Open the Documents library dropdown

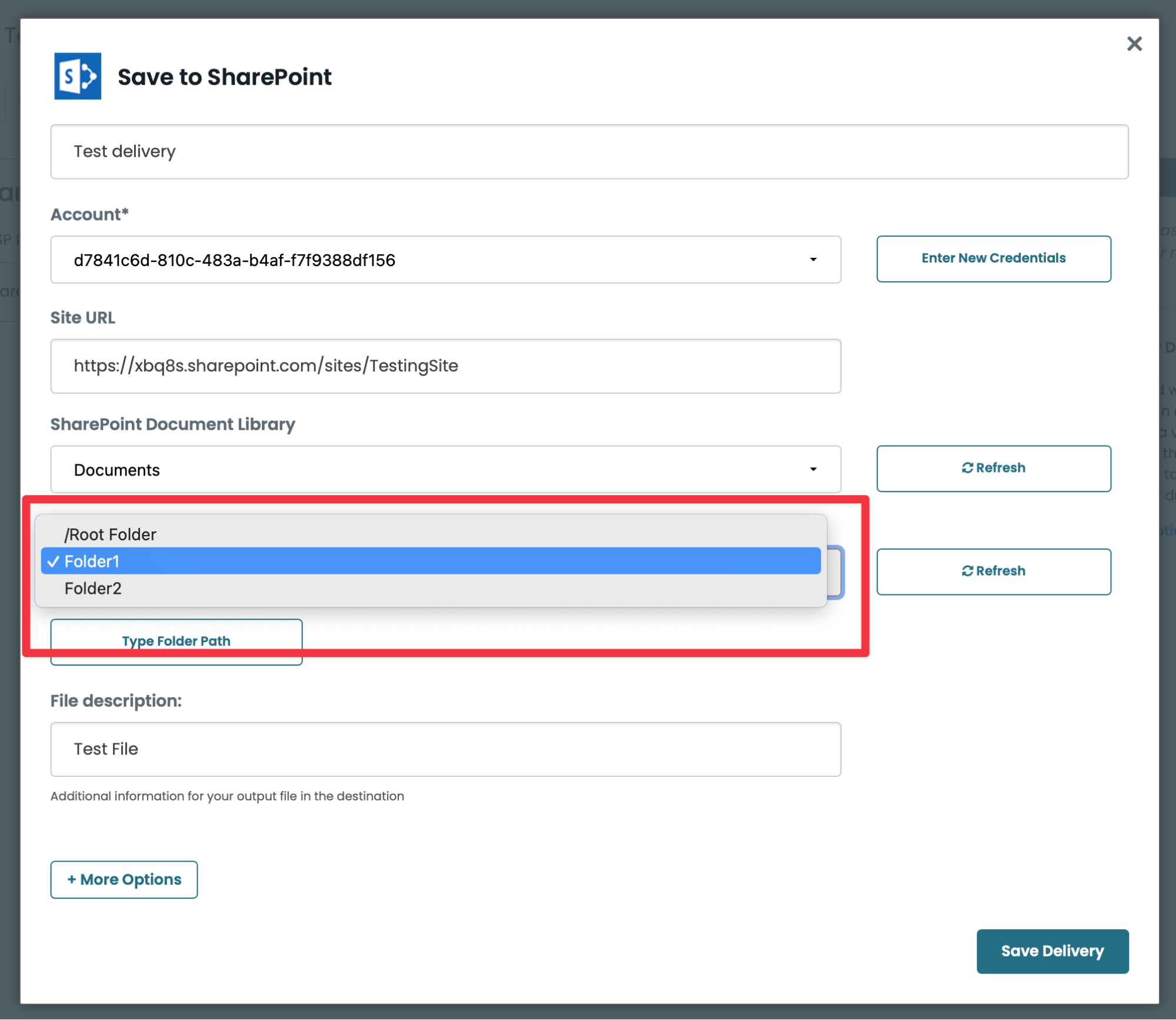pyautogui.click(x=445, y=469)
